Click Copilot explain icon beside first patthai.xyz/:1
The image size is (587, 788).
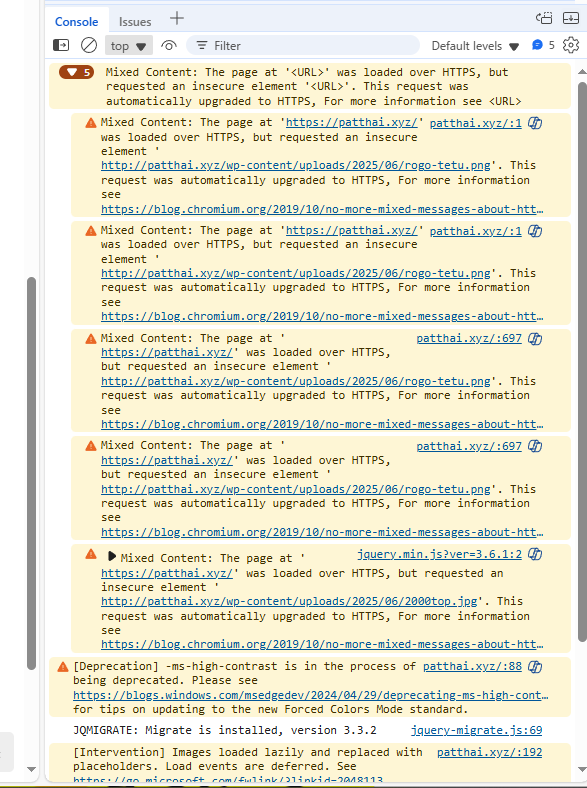(535, 123)
